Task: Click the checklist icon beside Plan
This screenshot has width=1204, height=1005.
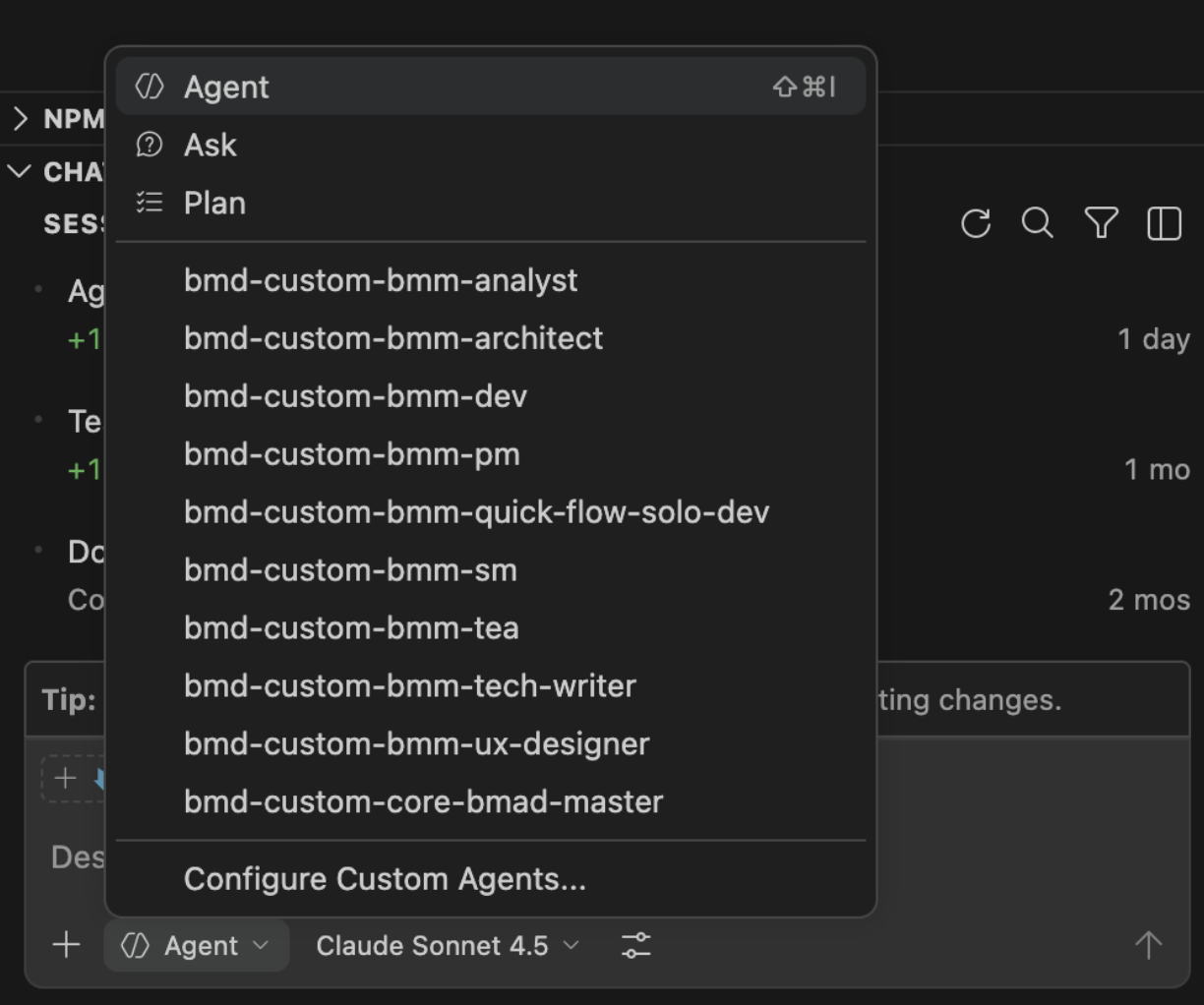Action: (x=148, y=203)
